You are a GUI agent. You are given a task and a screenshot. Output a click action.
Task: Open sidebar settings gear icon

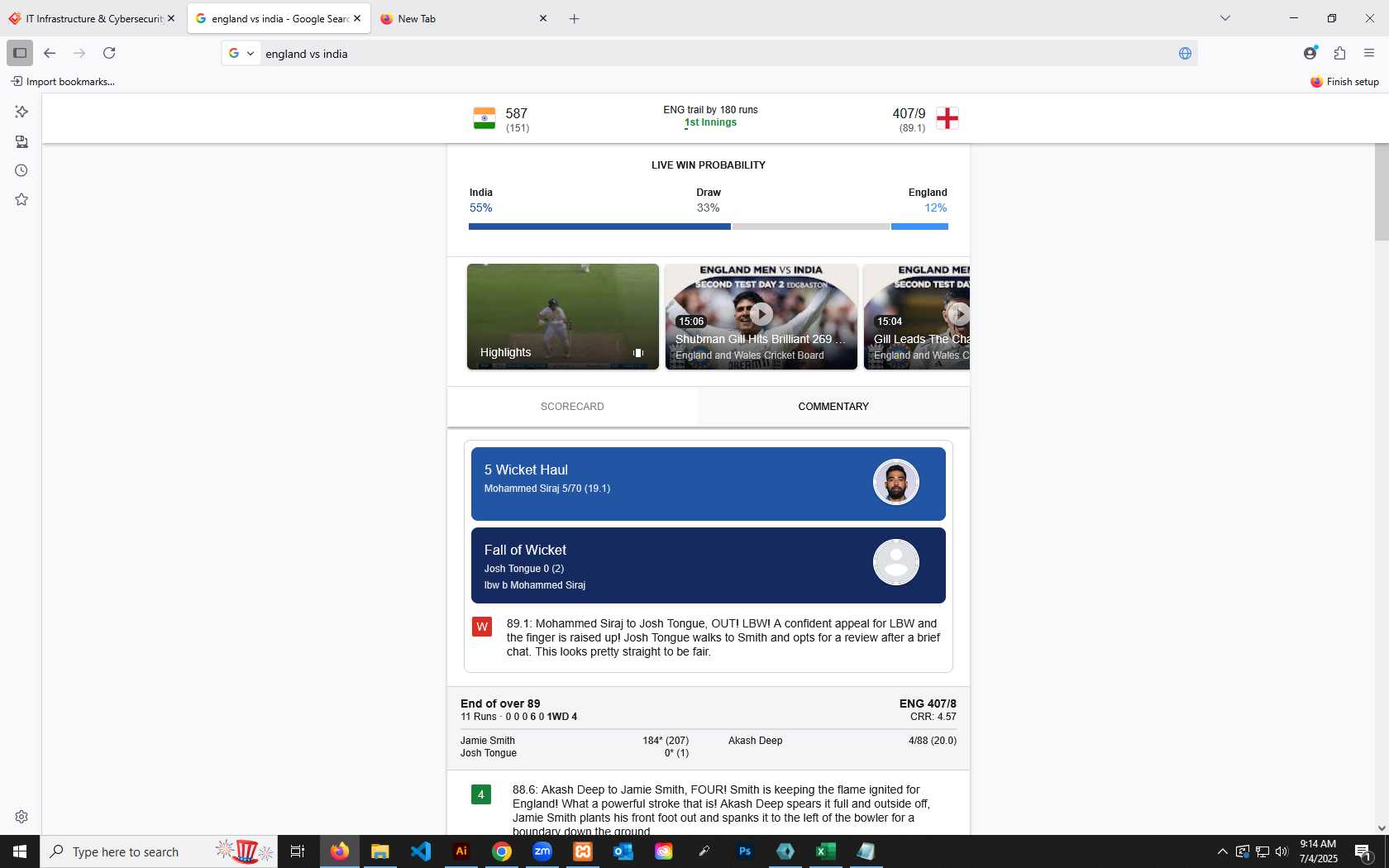(21, 817)
